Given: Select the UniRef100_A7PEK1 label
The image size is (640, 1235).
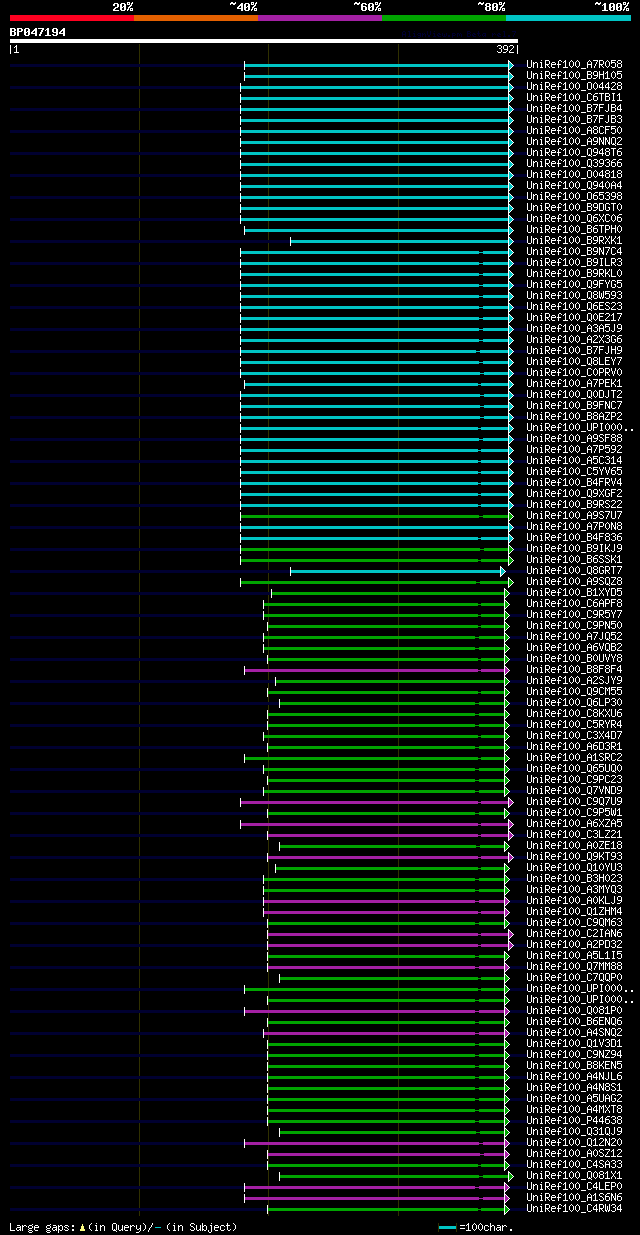Looking at the screenshot, I should (x=574, y=383).
